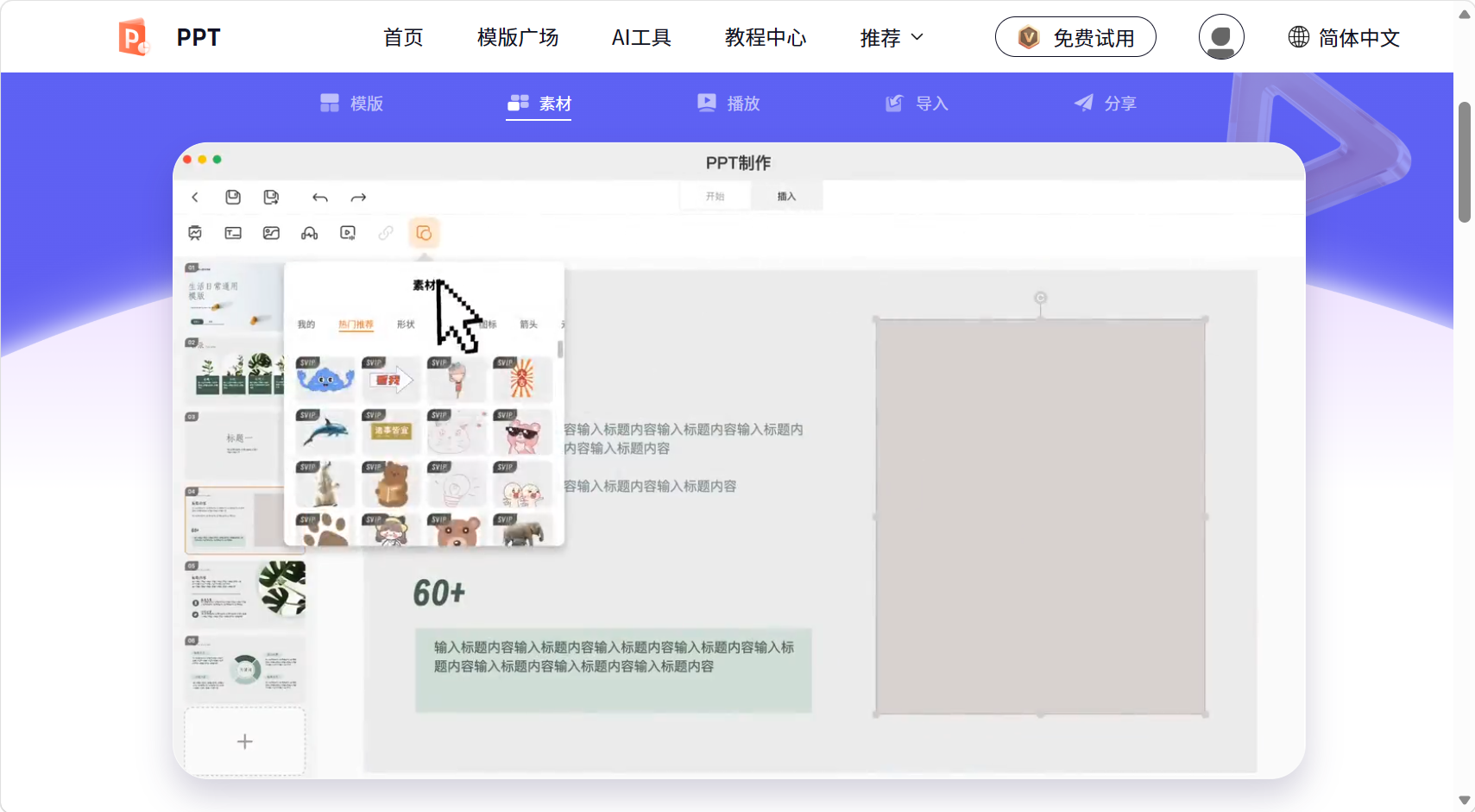Click the page scrollbar down arrow
The height and width of the screenshot is (812, 1475).
[x=1464, y=801]
